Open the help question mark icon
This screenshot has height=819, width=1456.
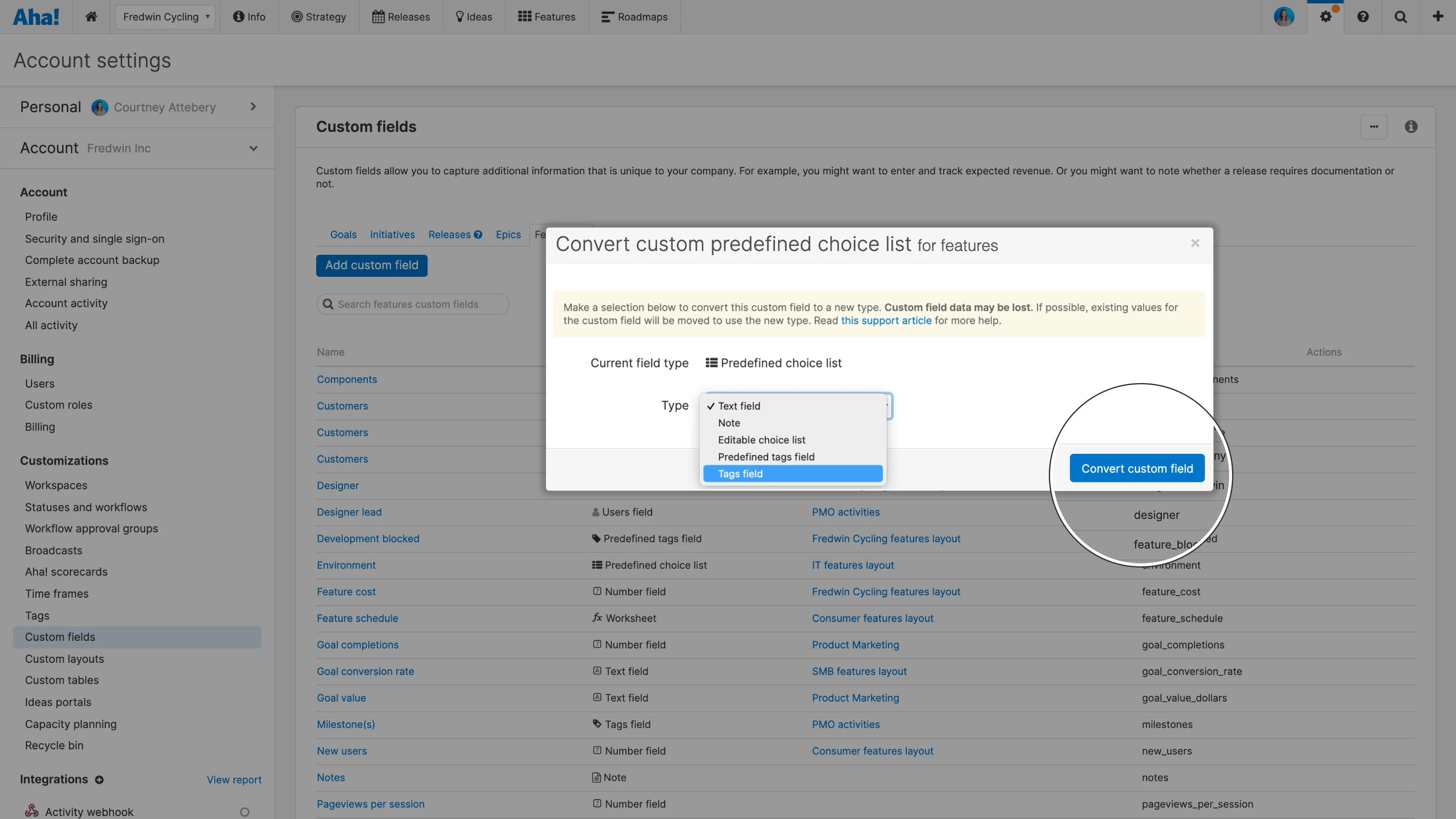tap(1363, 17)
